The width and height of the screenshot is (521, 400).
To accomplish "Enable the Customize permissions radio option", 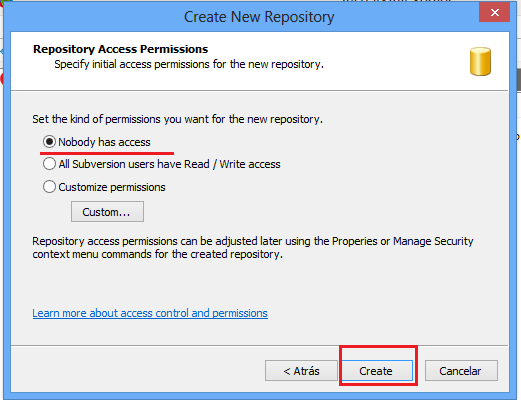I will (49, 187).
